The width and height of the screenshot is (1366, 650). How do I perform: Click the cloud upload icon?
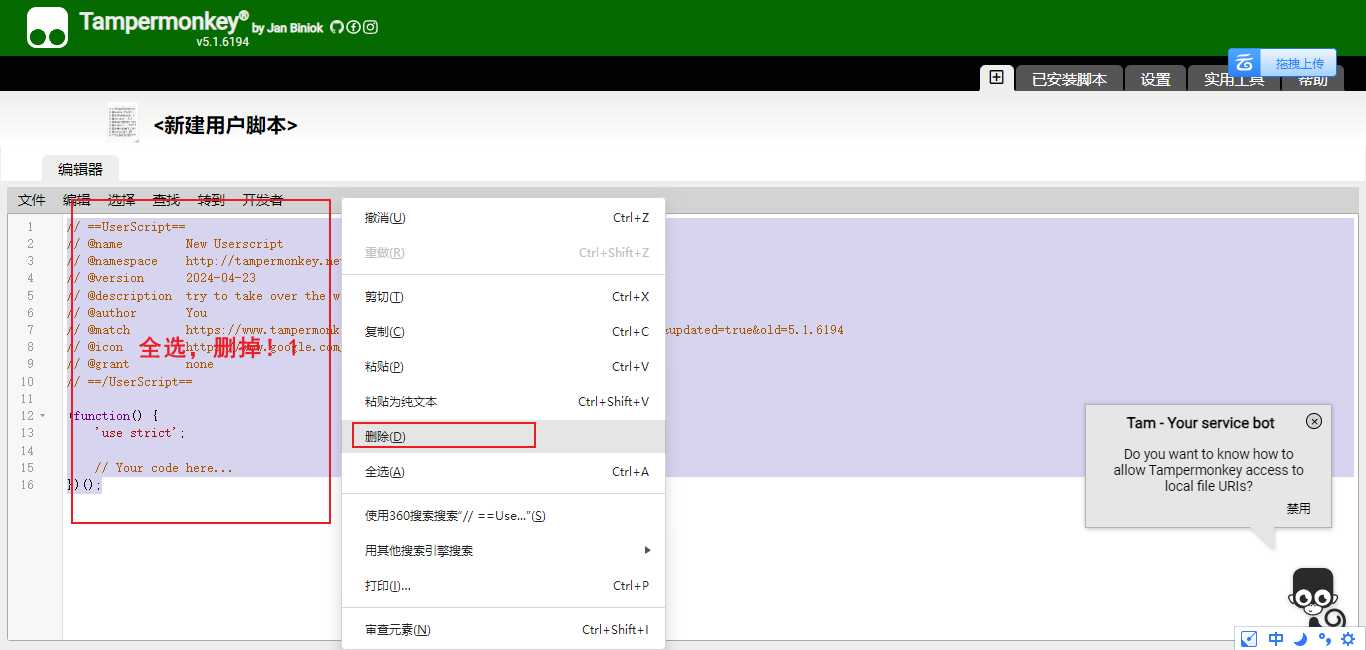[1245, 63]
